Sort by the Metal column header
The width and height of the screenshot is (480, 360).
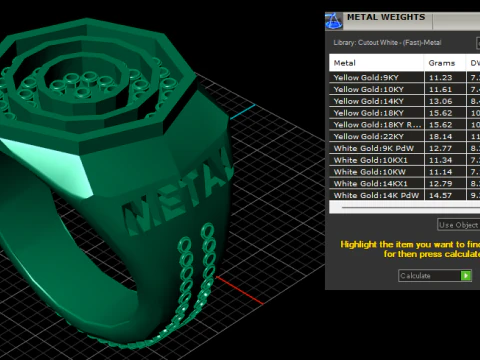click(x=376, y=63)
